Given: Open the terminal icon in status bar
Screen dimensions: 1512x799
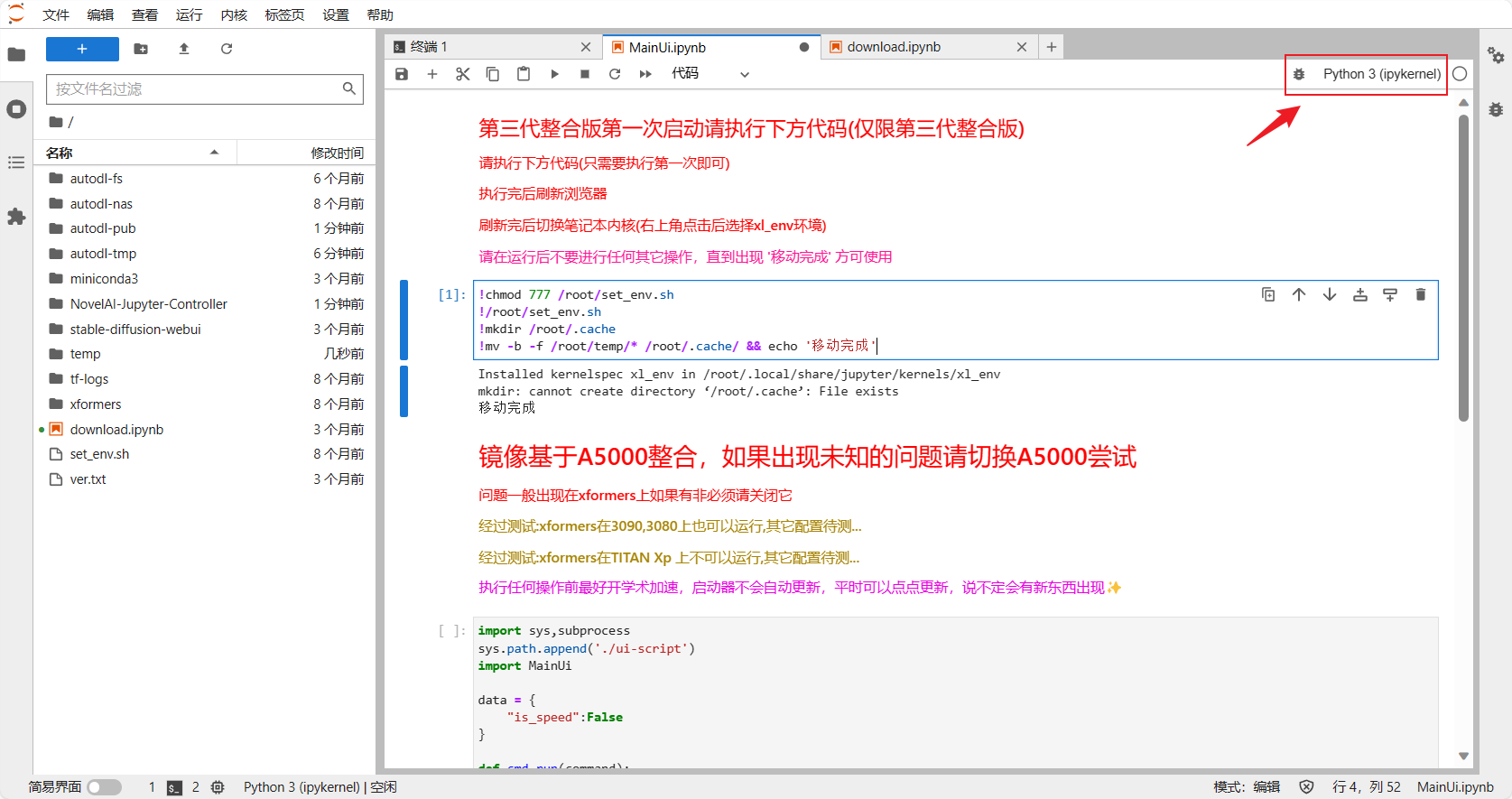Looking at the screenshot, I should click(175, 787).
